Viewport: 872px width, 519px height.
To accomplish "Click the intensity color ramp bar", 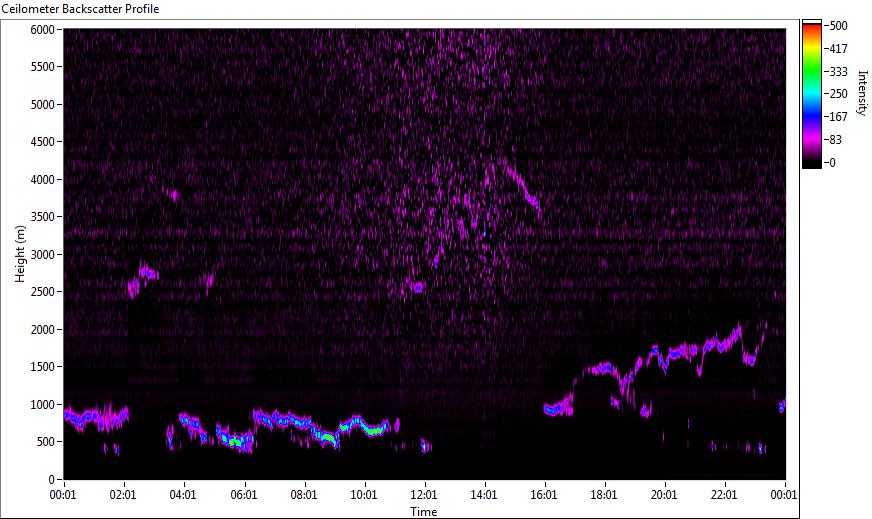I will pos(811,94).
